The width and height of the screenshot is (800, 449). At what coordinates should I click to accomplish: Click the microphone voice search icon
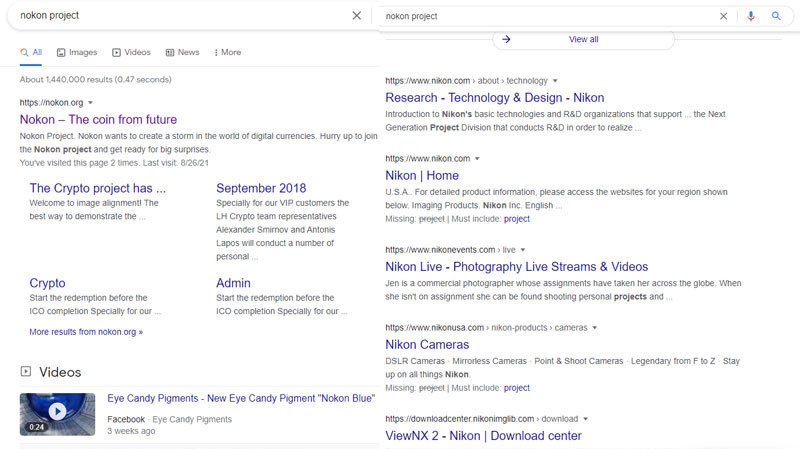pos(751,16)
